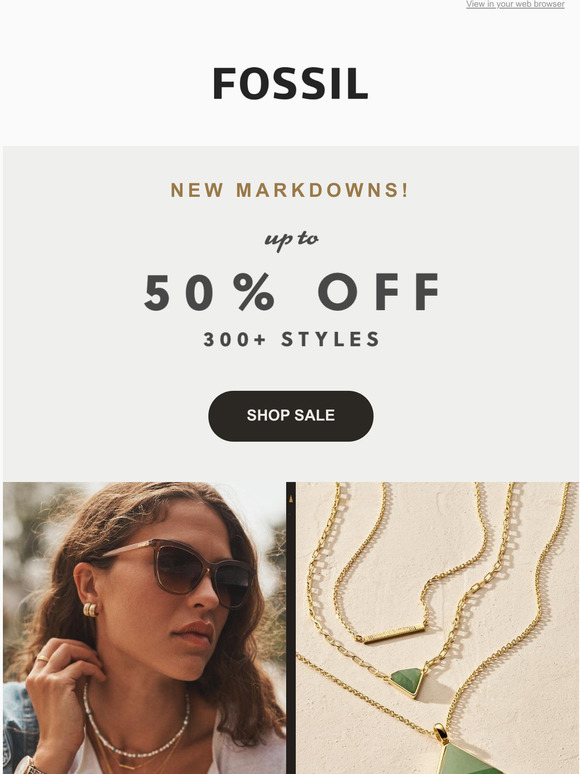580x774 pixels.
Task: Click the 300+ STYLES text
Action: [291, 339]
